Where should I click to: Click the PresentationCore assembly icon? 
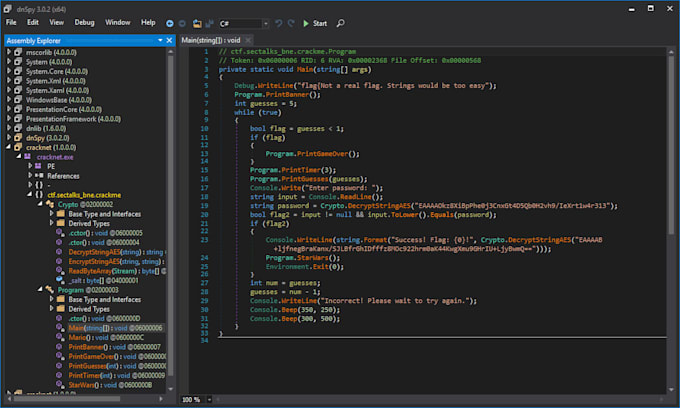[x=18, y=109]
